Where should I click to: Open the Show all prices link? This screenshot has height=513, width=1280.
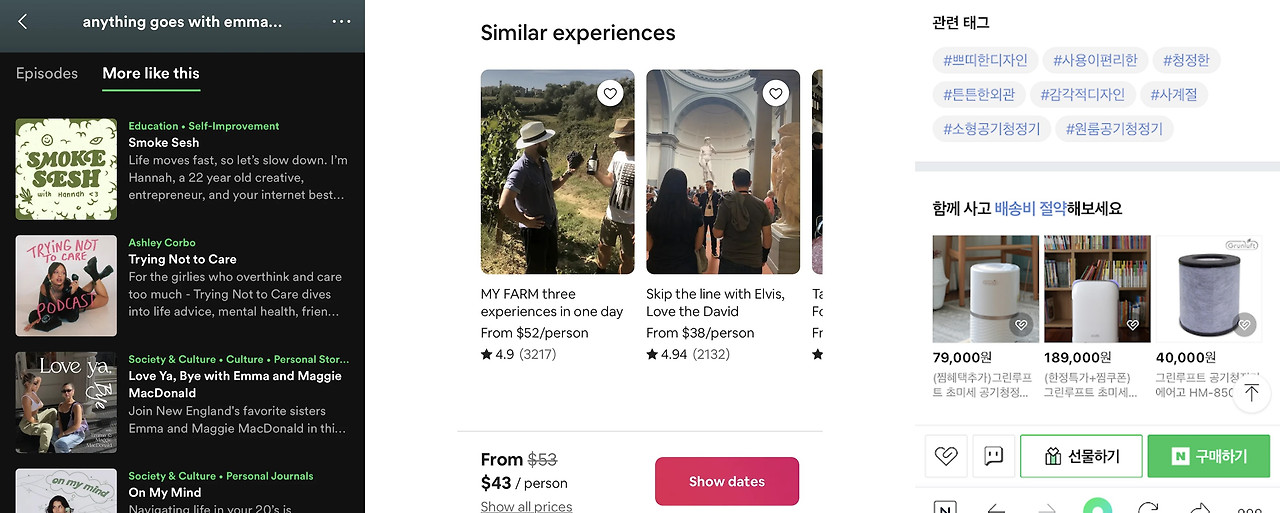[526, 507]
